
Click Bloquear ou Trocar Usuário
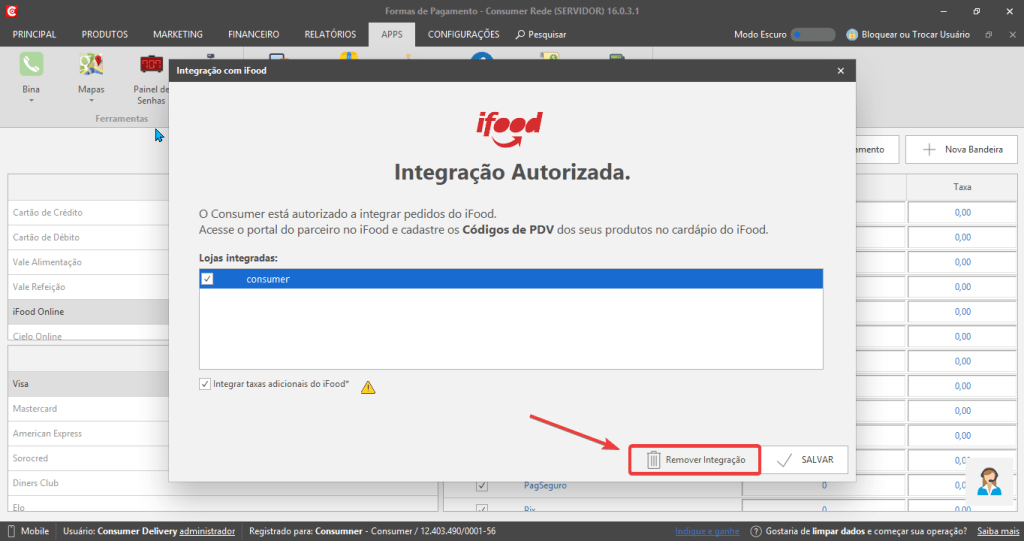point(908,35)
